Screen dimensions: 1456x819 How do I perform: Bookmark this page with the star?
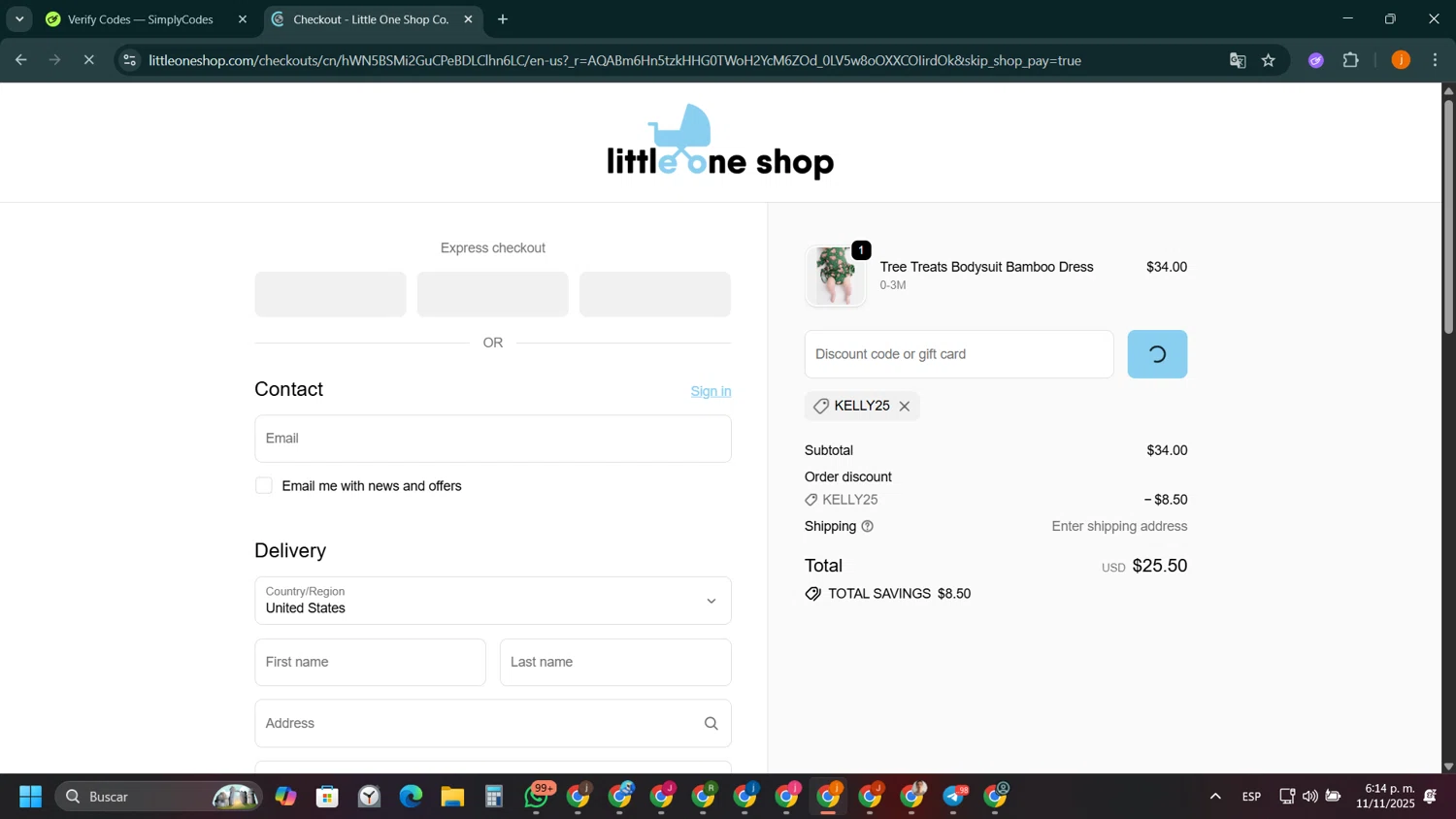click(1269, 60)
